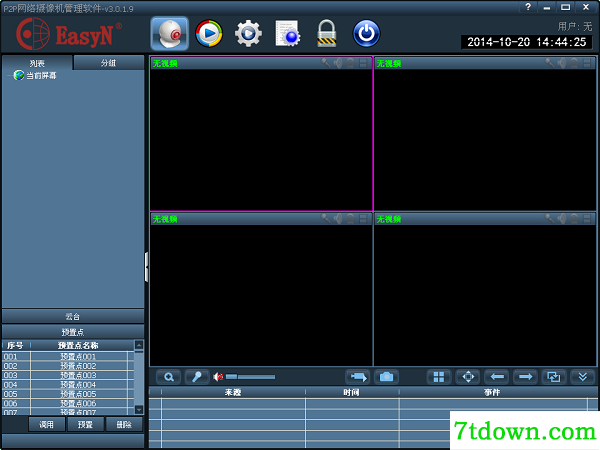Adjust the volume slider bar
This screenshot has height=450, width=600.
251,377
